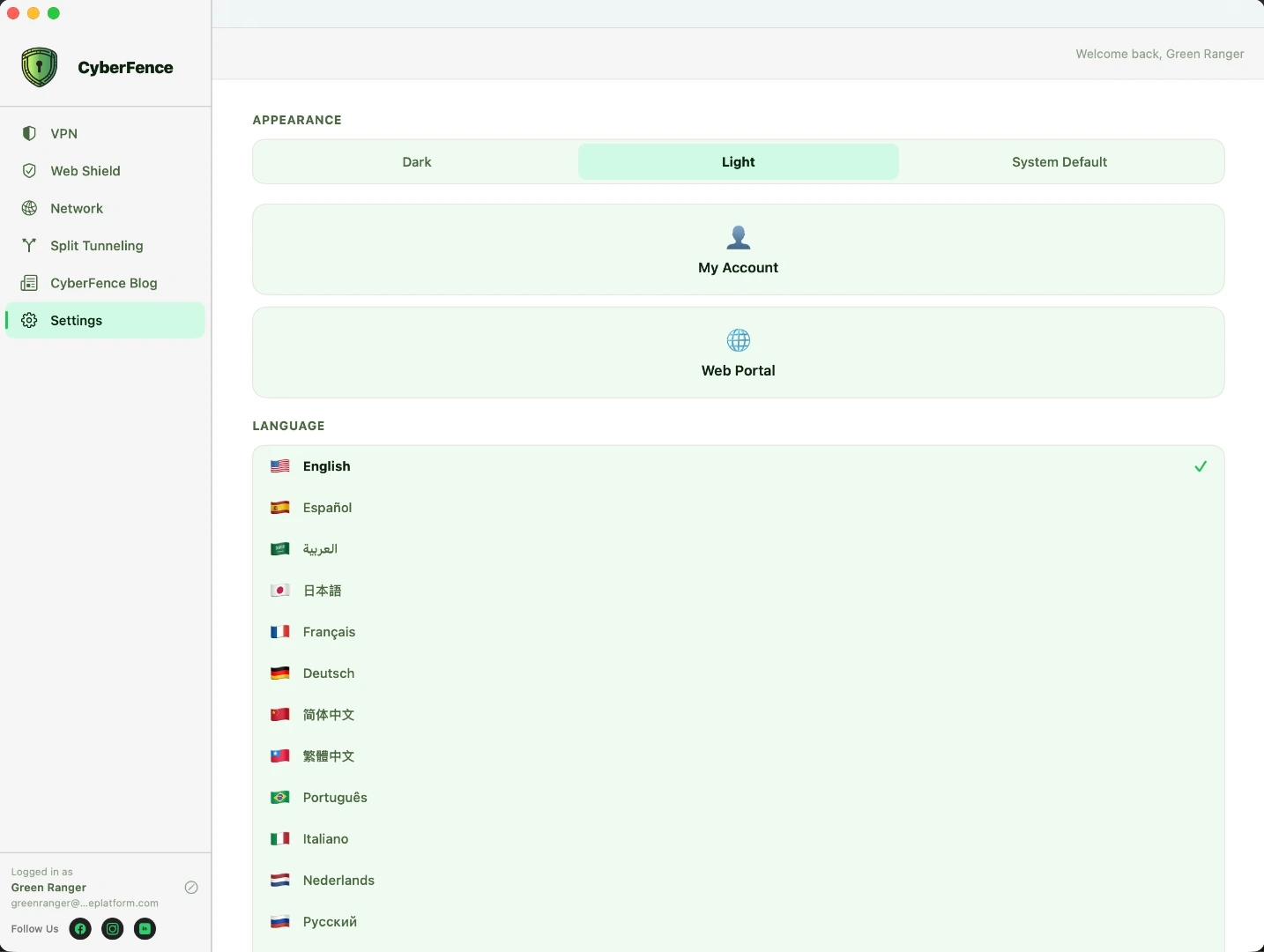This screenshot has height=952, width=1264.
Task: Click the half-shield icon beside VPN
Action: pos(29,133)
